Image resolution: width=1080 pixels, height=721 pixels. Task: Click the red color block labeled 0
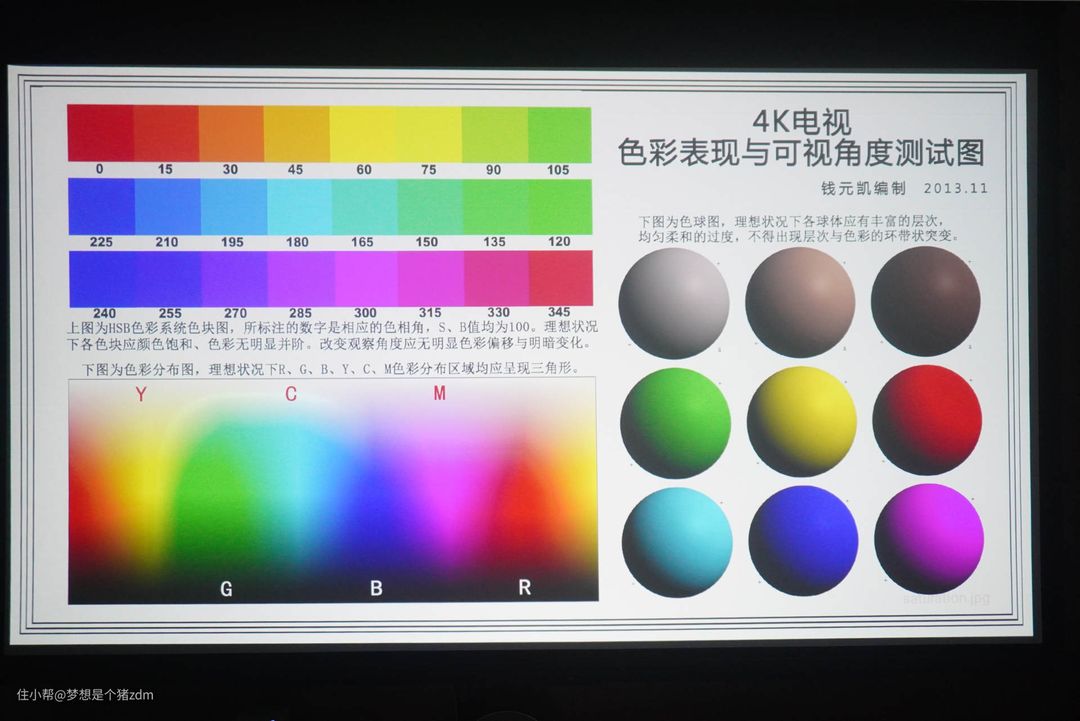point(100,133)
